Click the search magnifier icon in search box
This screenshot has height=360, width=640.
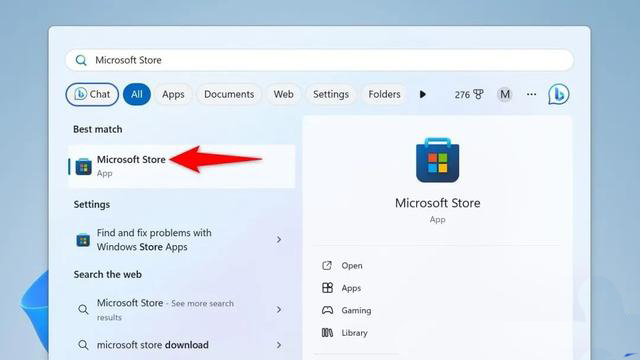click(x=81, y=60)
